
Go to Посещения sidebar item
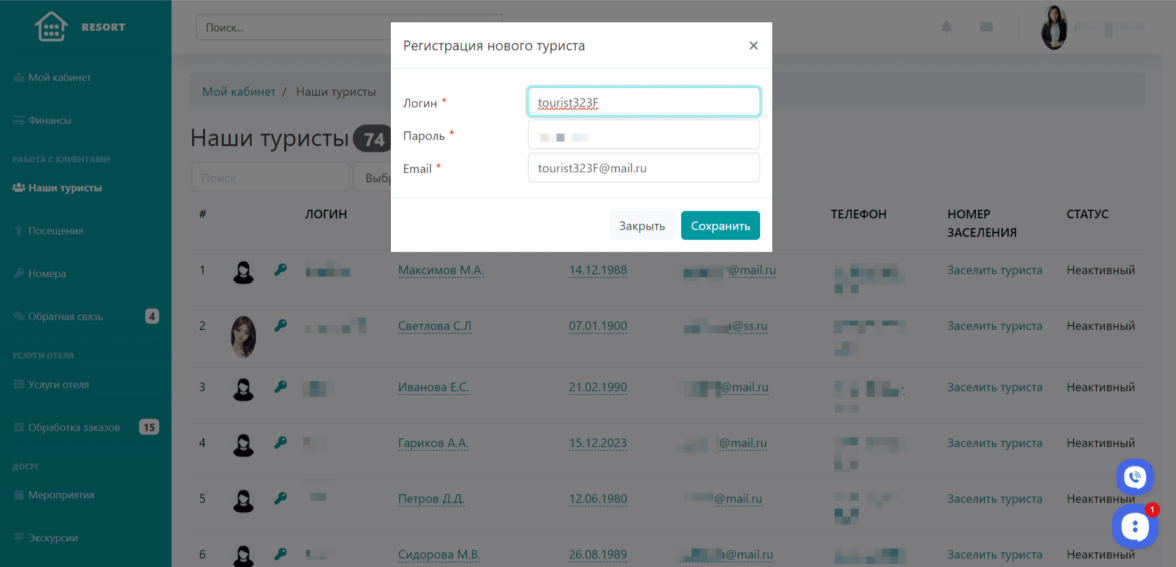click(x=56, y=231)
